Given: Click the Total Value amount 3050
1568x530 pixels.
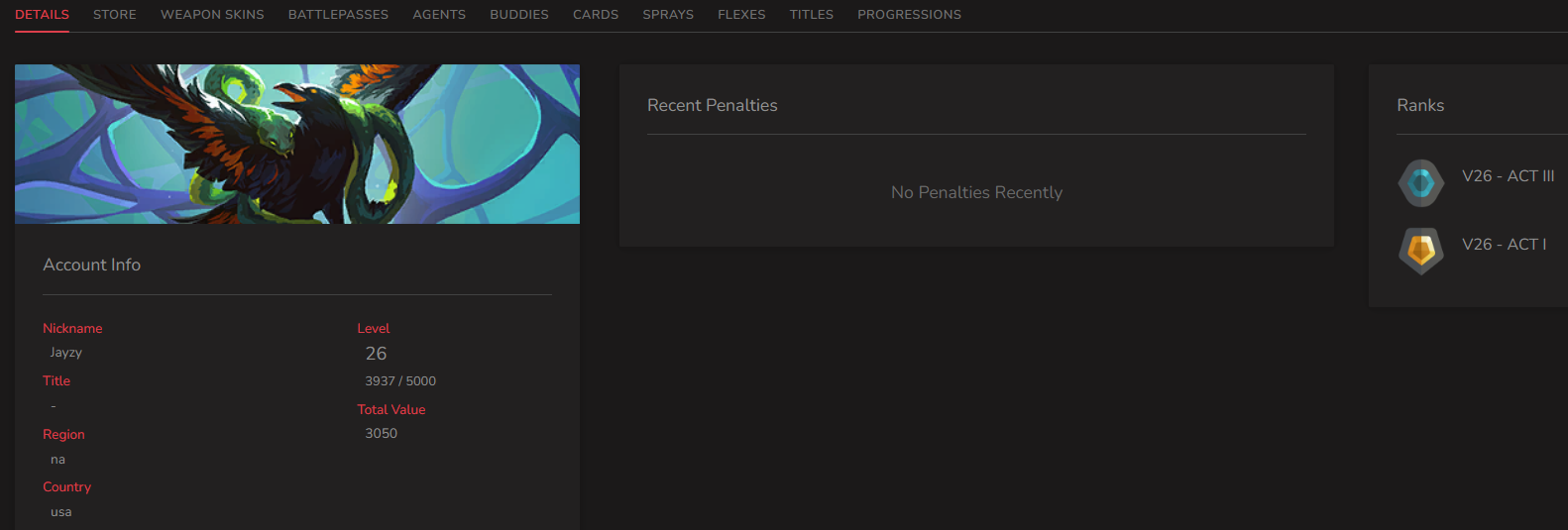Looking at the screenshot, I should [381, 434].
